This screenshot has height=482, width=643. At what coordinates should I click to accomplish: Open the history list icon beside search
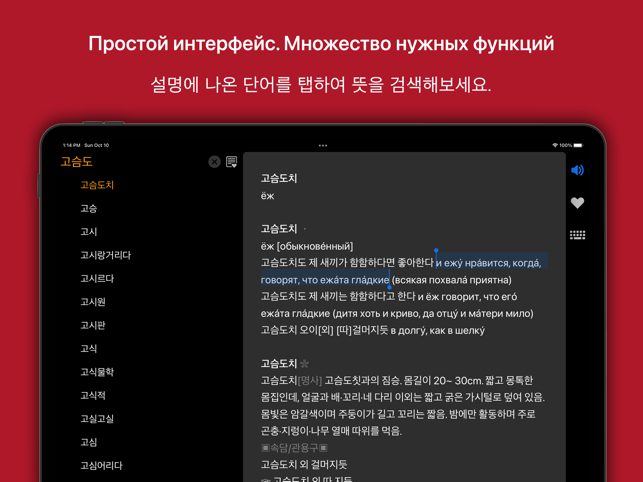tap(231, 162)
